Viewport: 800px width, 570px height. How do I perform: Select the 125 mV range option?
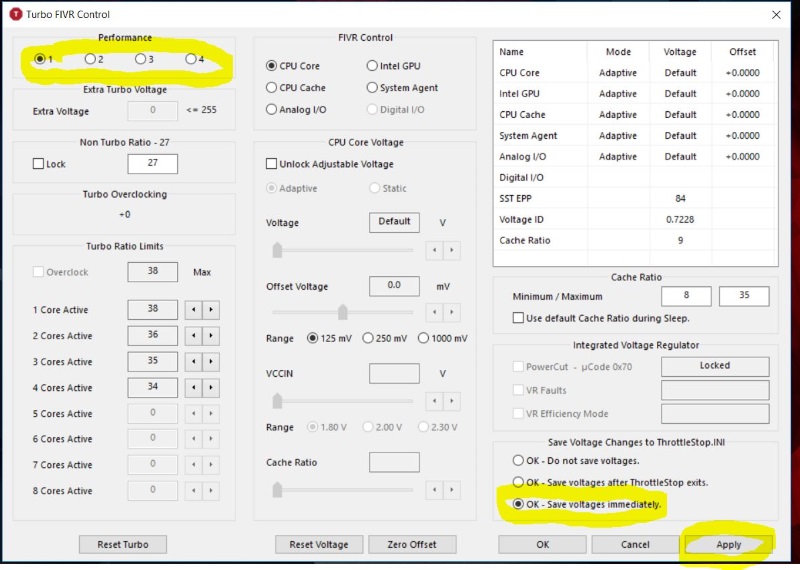312,338
